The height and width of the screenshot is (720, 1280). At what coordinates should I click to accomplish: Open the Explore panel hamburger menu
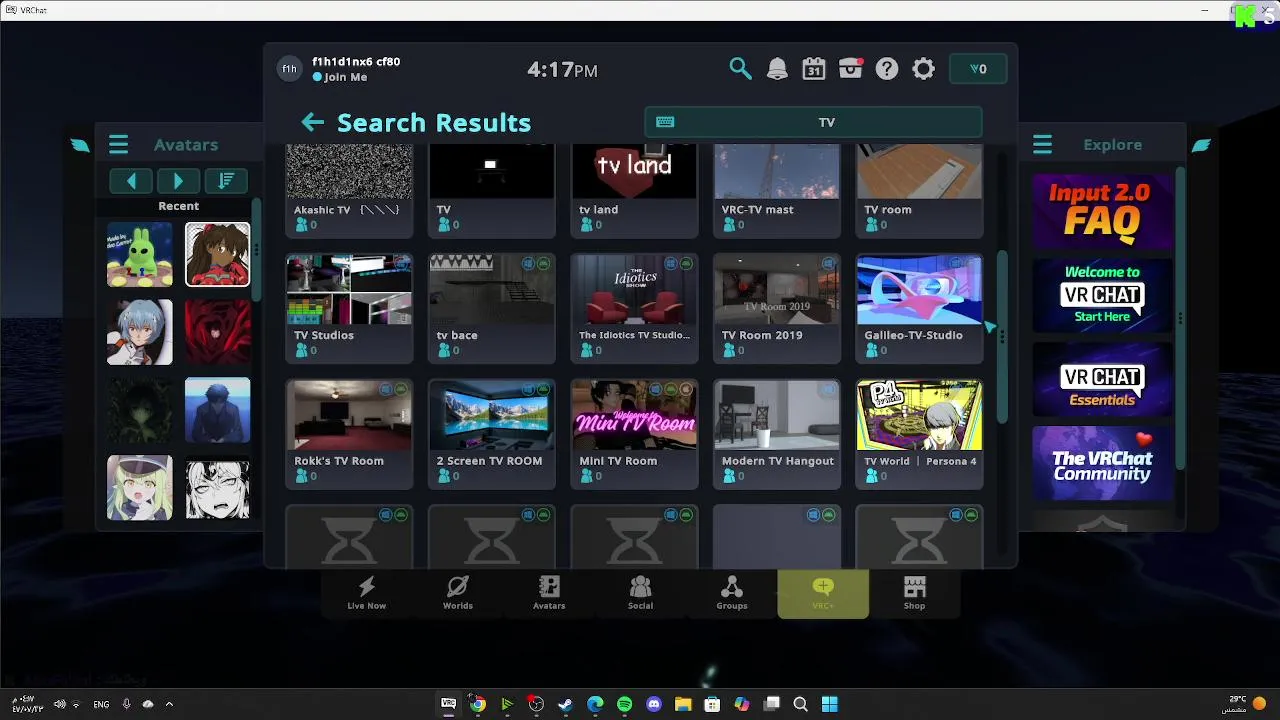coord(1042,145)
